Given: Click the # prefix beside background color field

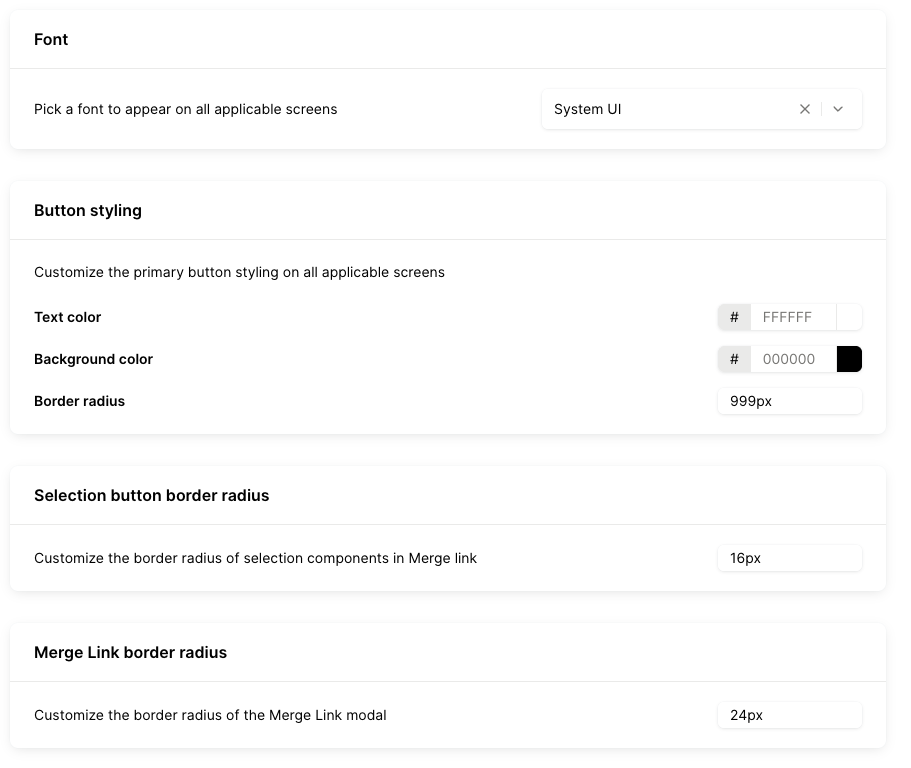Looking at the screenshot, I should pyautogui.click(x=734, y=359).
